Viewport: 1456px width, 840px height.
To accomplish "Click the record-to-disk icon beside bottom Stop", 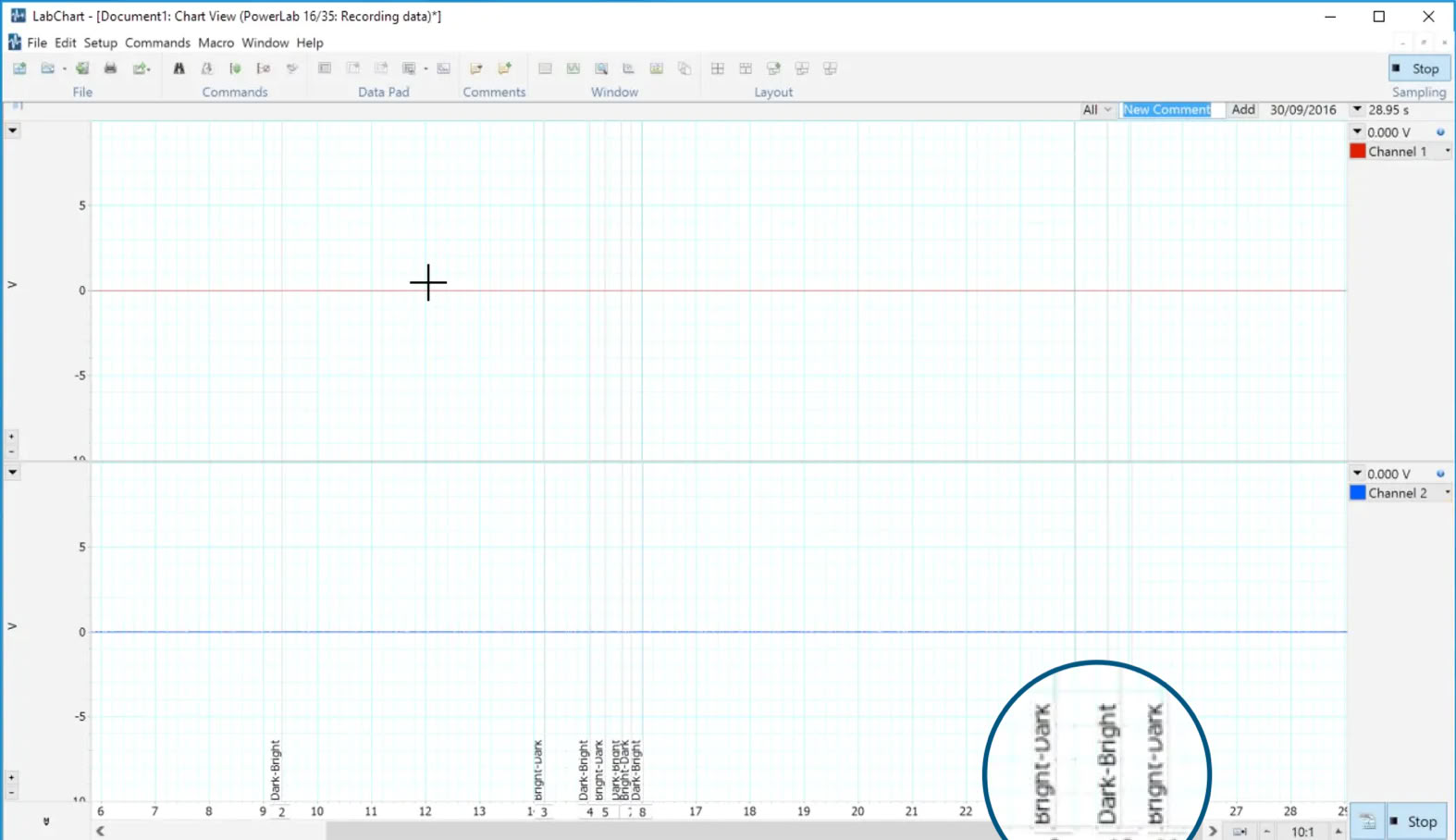I will click(1367, 821).
